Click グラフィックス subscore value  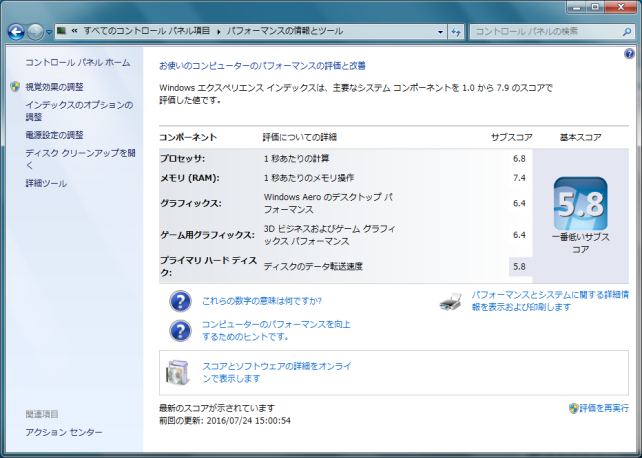519,203
